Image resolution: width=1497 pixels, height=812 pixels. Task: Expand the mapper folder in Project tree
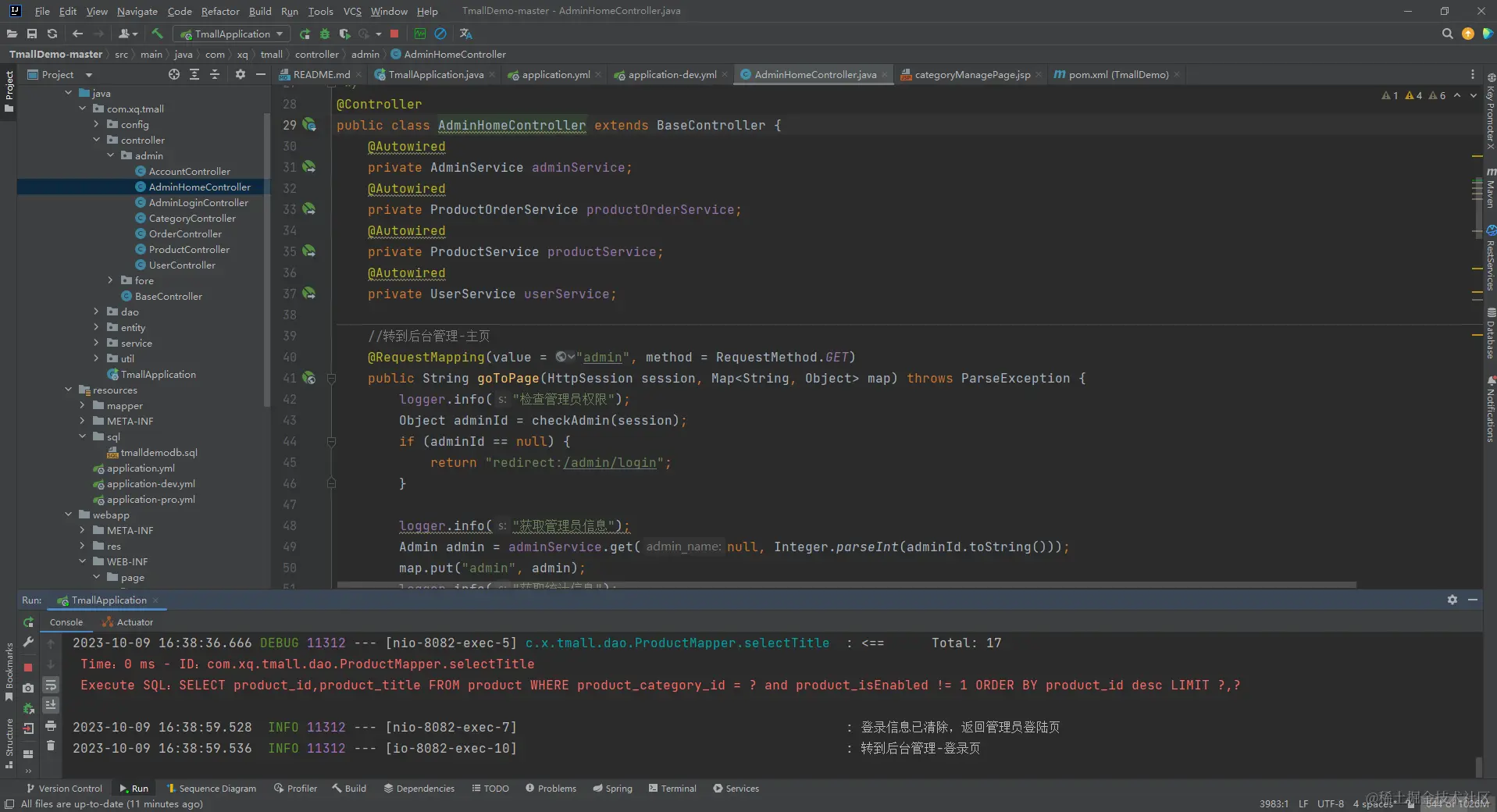83,405
